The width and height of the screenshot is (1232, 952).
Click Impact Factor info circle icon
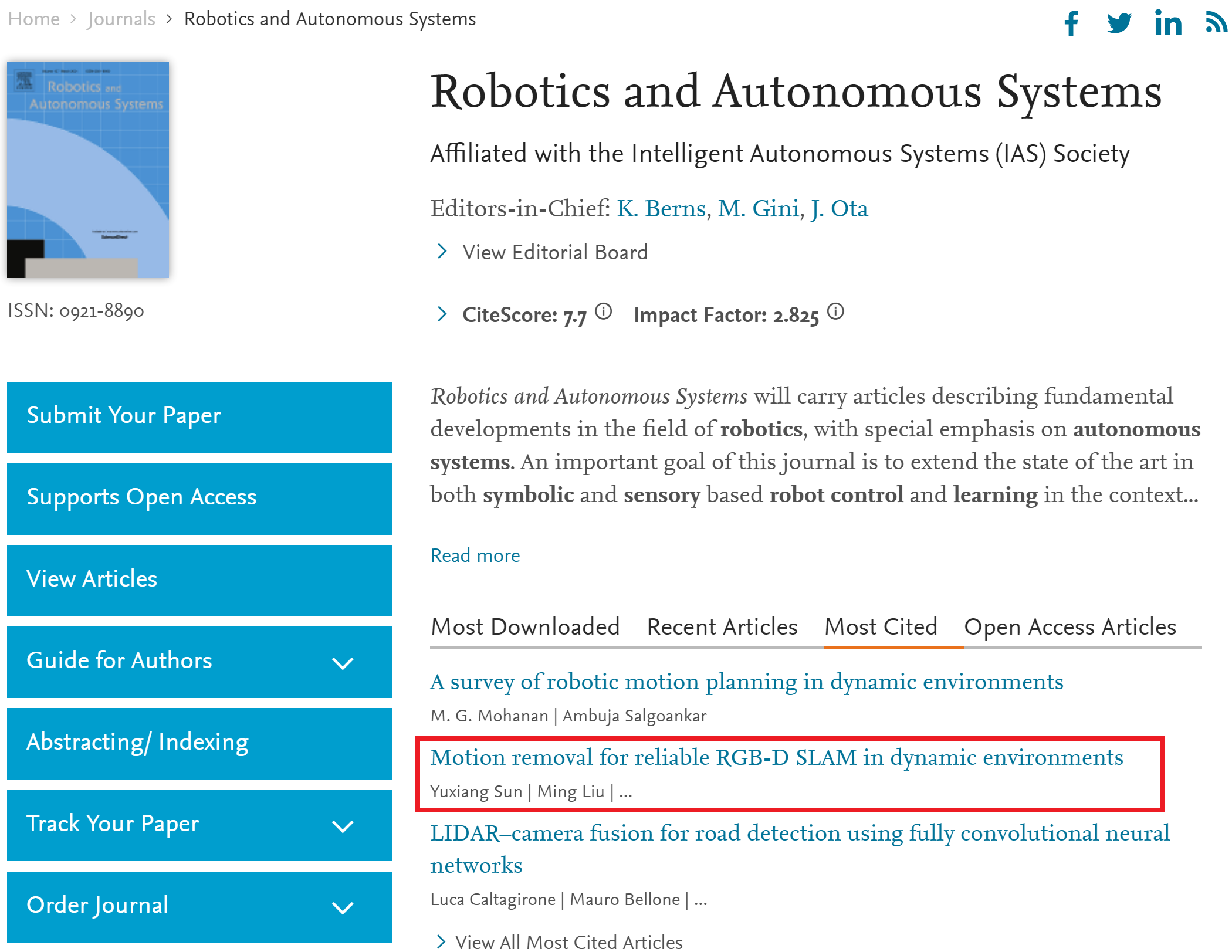(835, 311)
